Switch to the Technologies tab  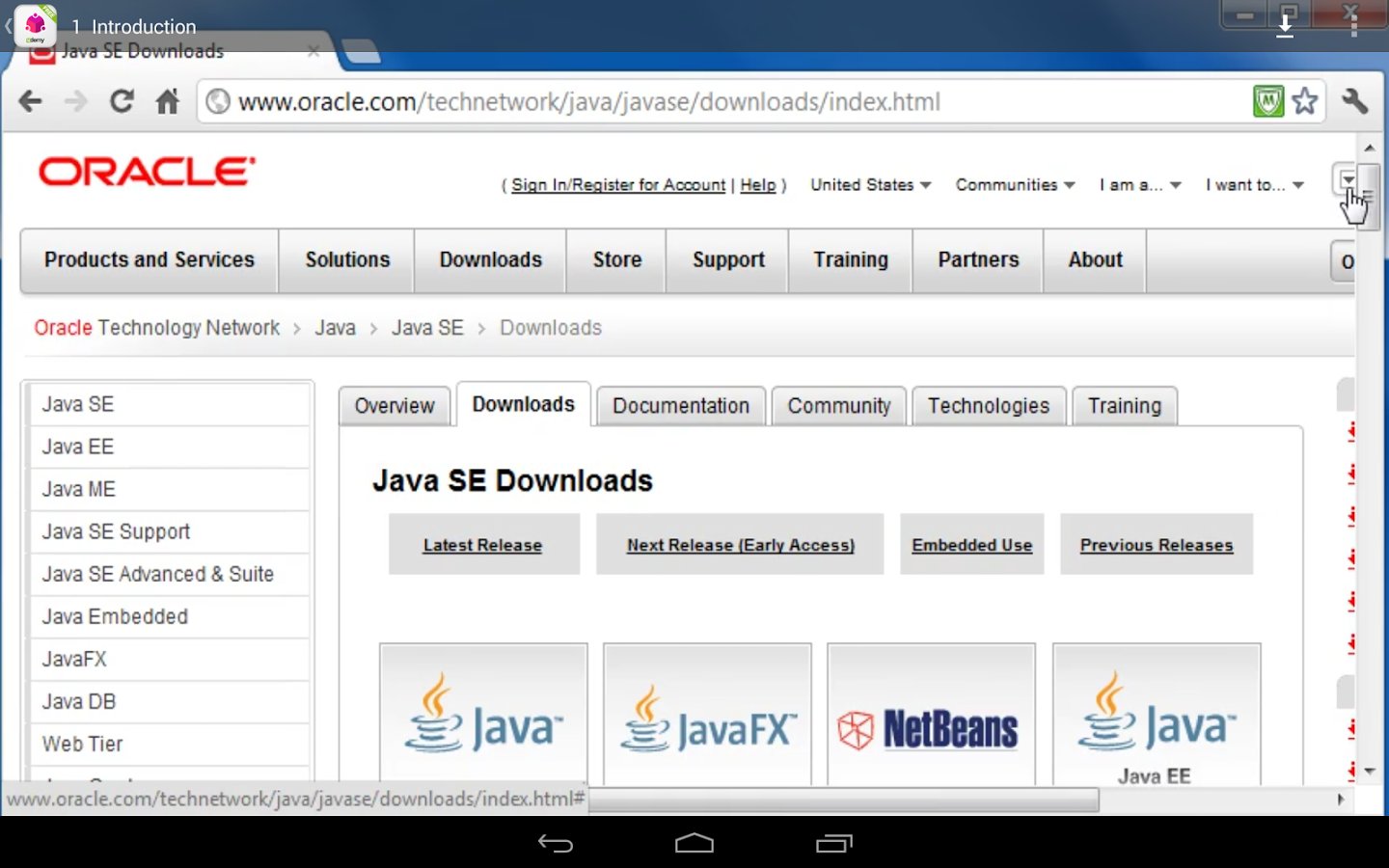point(989,406)
